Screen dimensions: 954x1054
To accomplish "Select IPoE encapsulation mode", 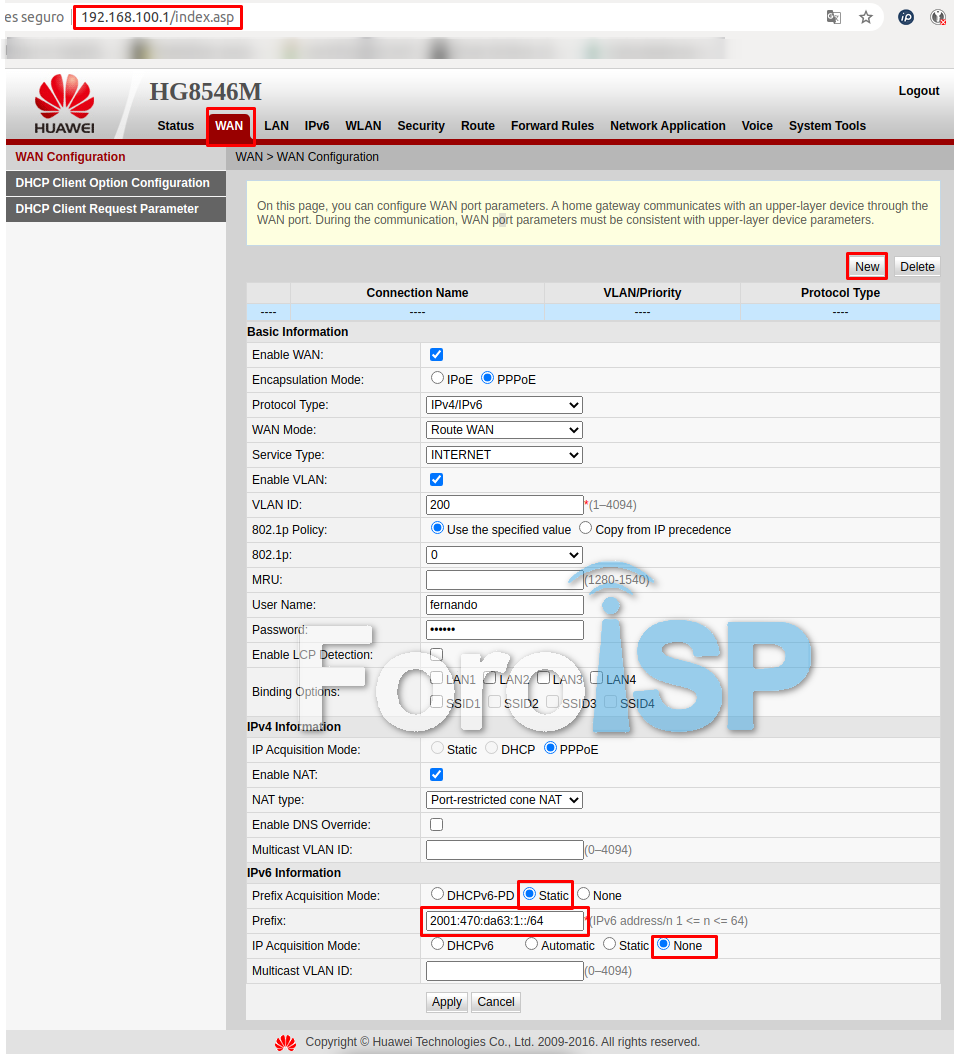I will (437, 379).
